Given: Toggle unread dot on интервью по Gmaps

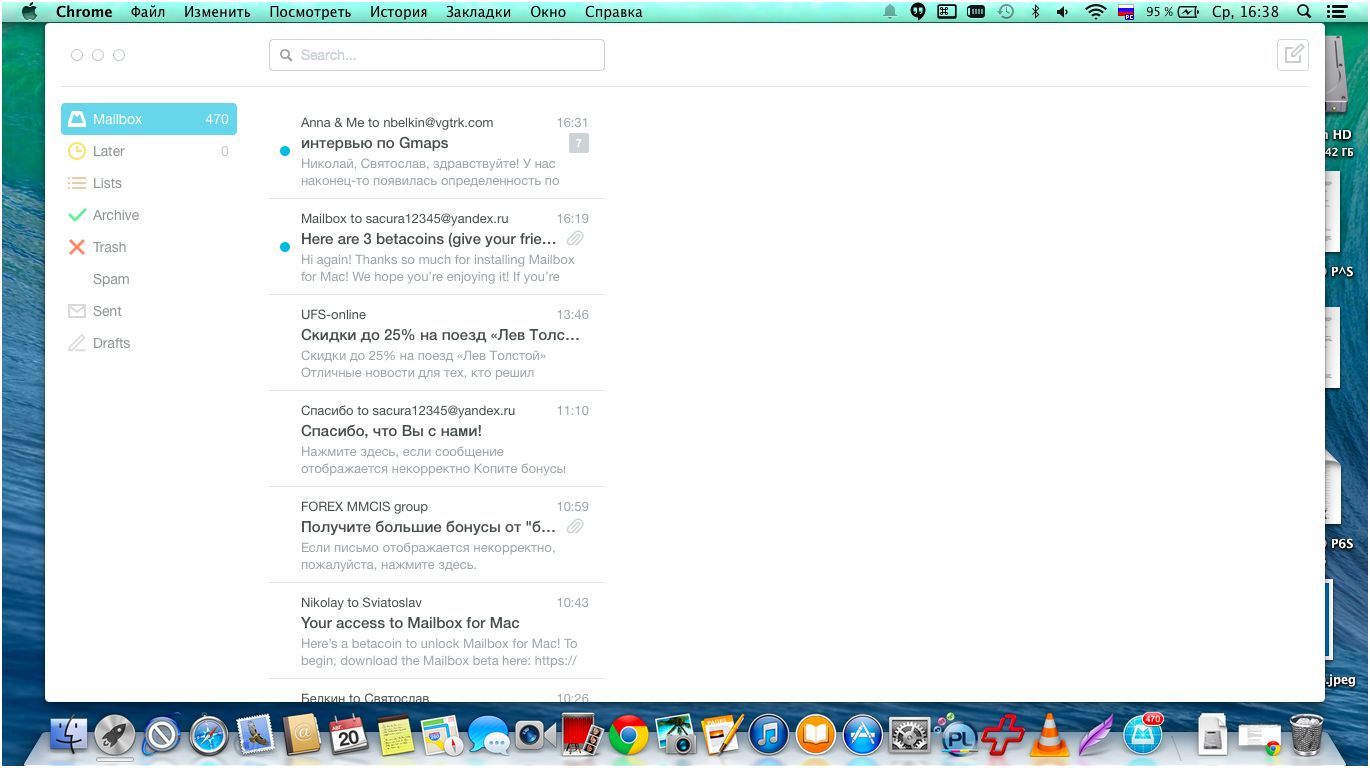Looking at the screenshot, I should [x=285, y=151].
